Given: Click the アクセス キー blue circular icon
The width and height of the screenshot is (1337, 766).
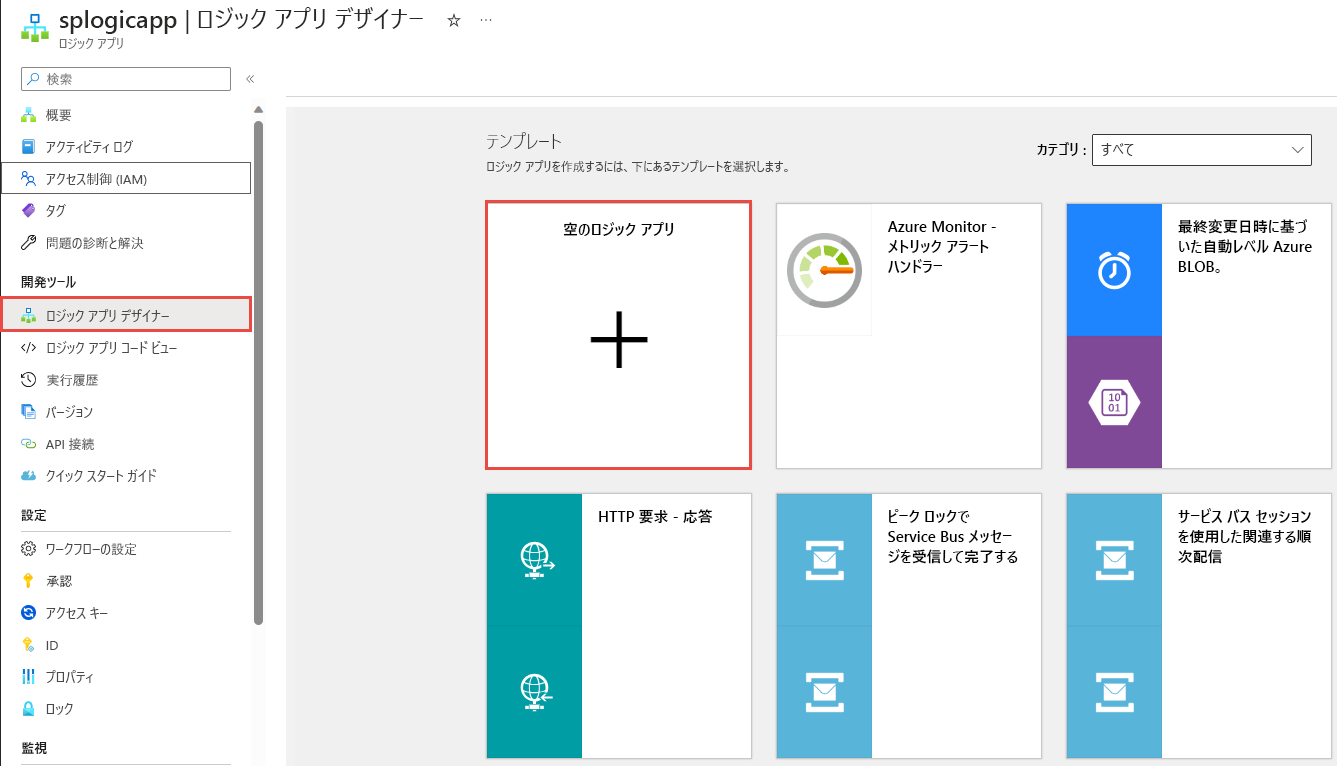Looking at the screenshot, I should [x=29, y=613].
